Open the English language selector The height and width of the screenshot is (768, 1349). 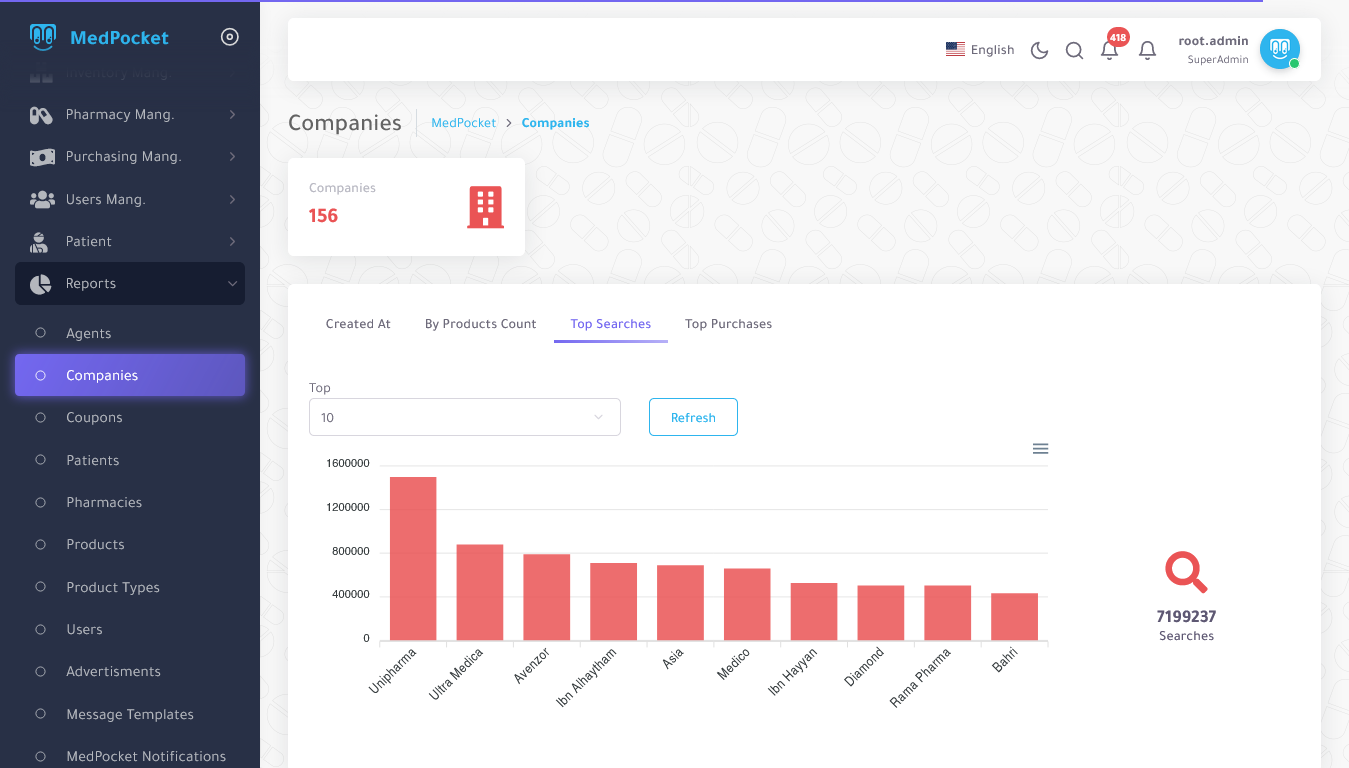(x=980, y=50)
